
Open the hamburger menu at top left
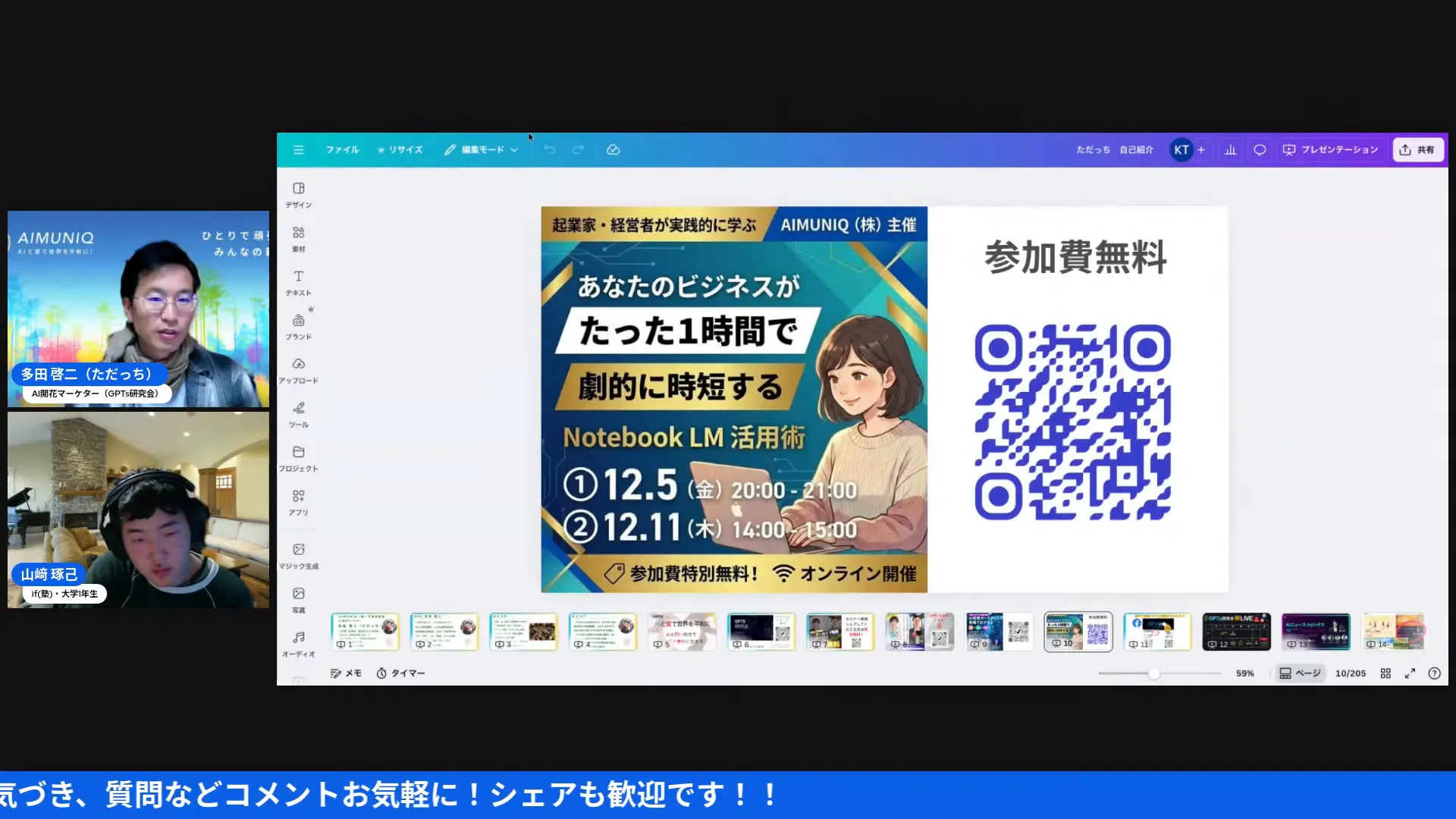coord(298,149)
